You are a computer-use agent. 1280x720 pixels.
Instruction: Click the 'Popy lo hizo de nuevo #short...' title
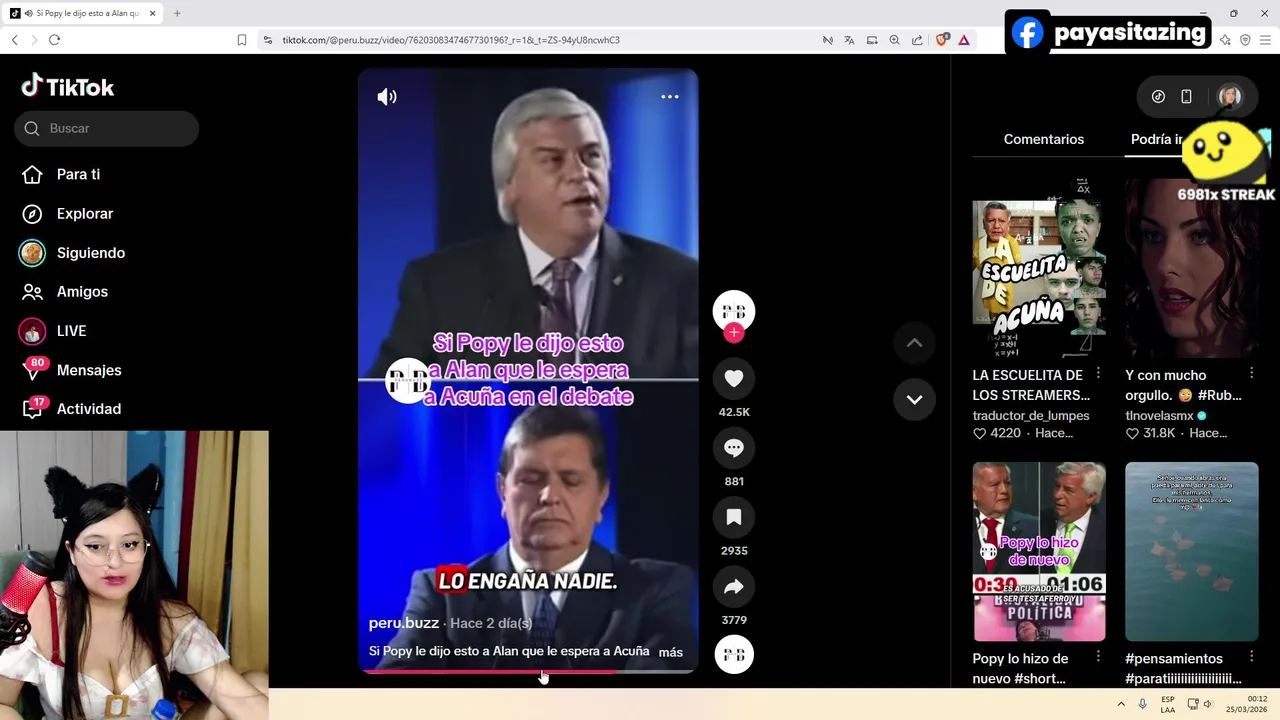coord(1020,668)
